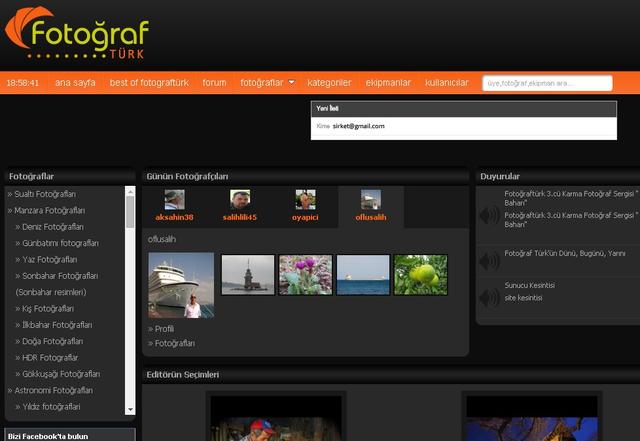Open the kullanıcılar menu item
The height and width of the screenshot is (441, 640).
[x=447, y=83]
